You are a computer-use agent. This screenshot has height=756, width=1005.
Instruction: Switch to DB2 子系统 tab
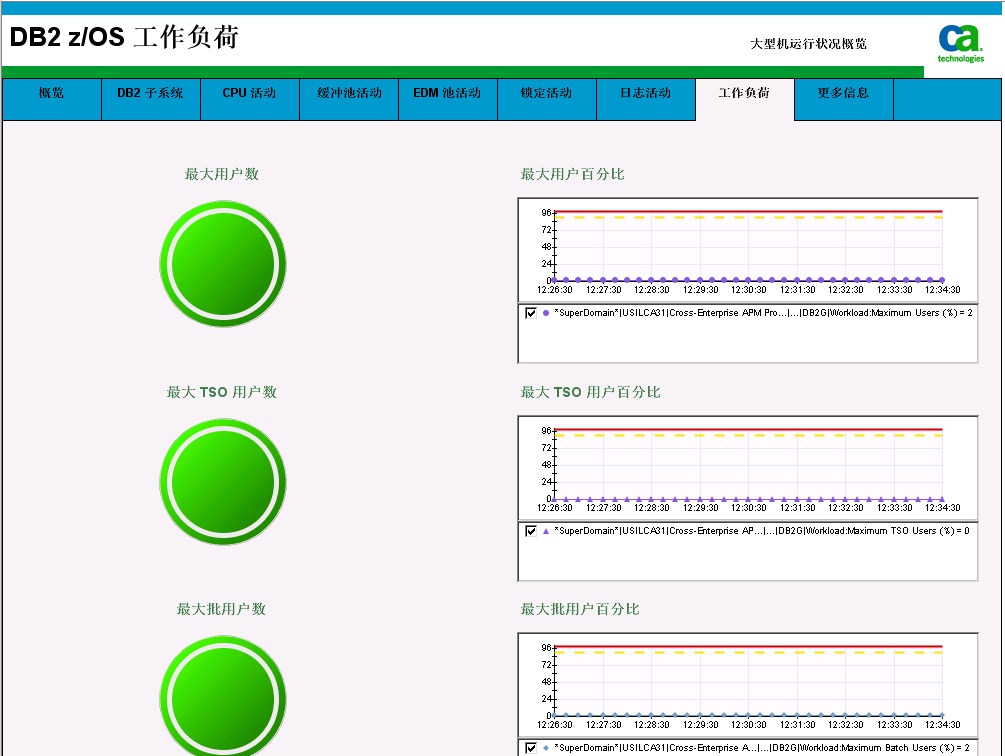(151, 99)
